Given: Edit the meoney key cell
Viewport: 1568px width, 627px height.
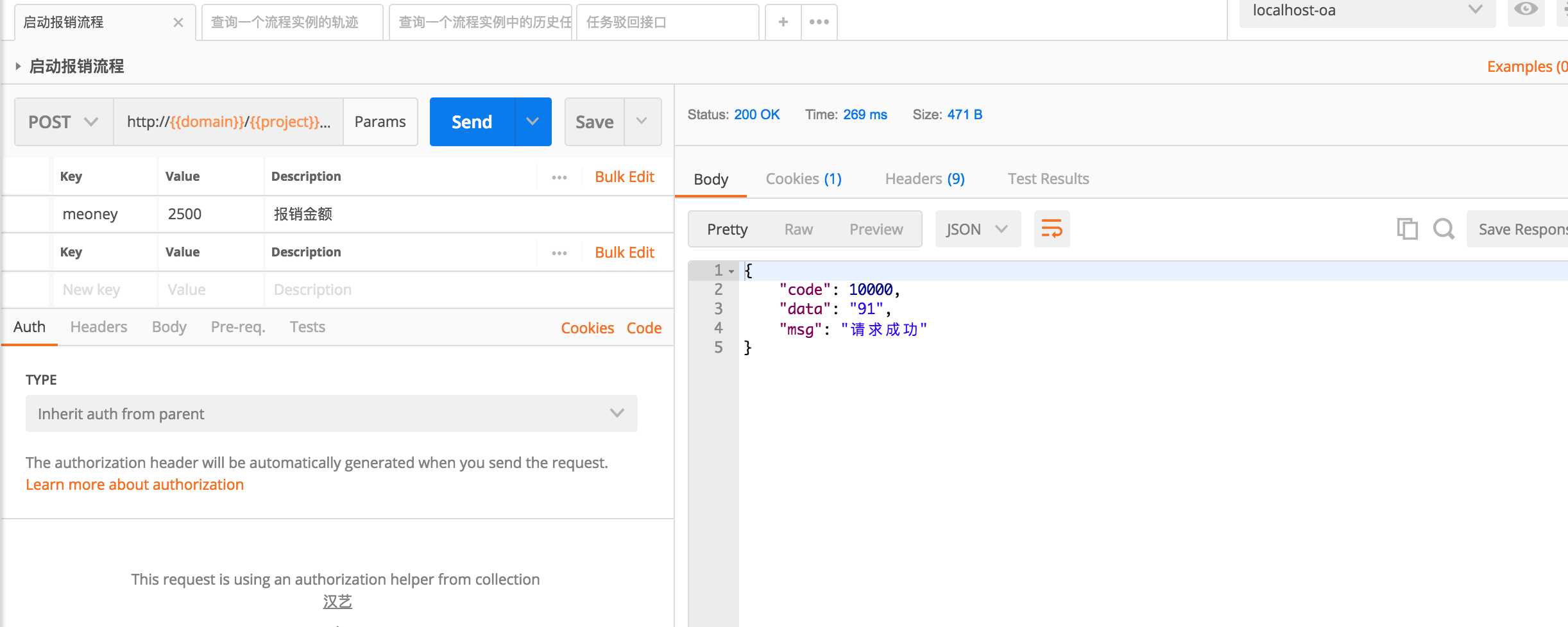Looking at the screenshot, I should (105, 214).
